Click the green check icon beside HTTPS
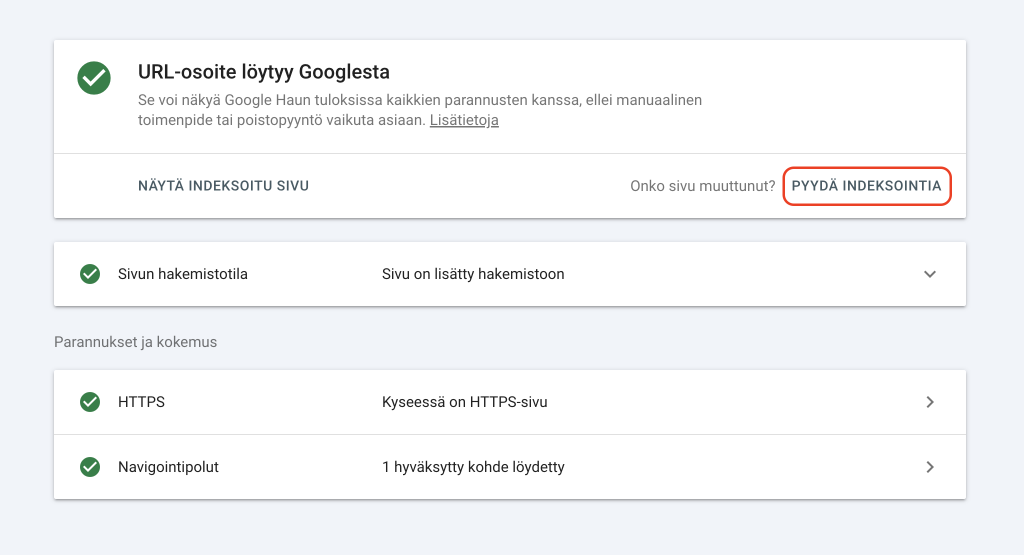The height and width of the screenshot is (555, 1024). [x=90, y=402]
